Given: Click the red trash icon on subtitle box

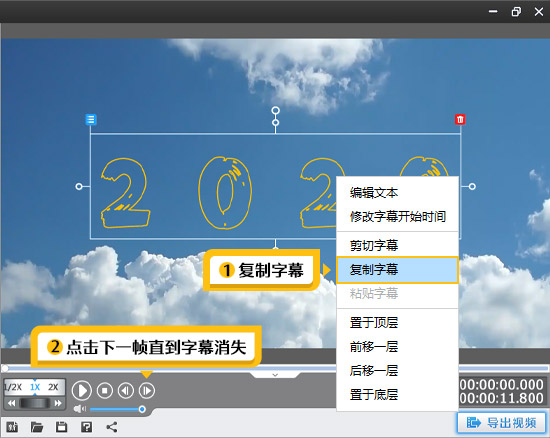Looking at the screenshot, I should coord(460,119).
